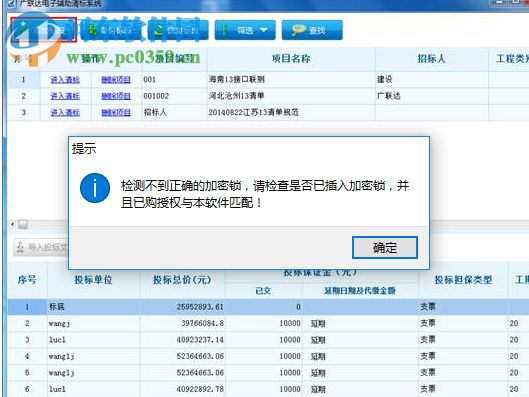This screenshot has height=397, width=529.
Task: Click 删除项目 link for the 江苏13清单规范 row
Action: [x=116, y=112]
